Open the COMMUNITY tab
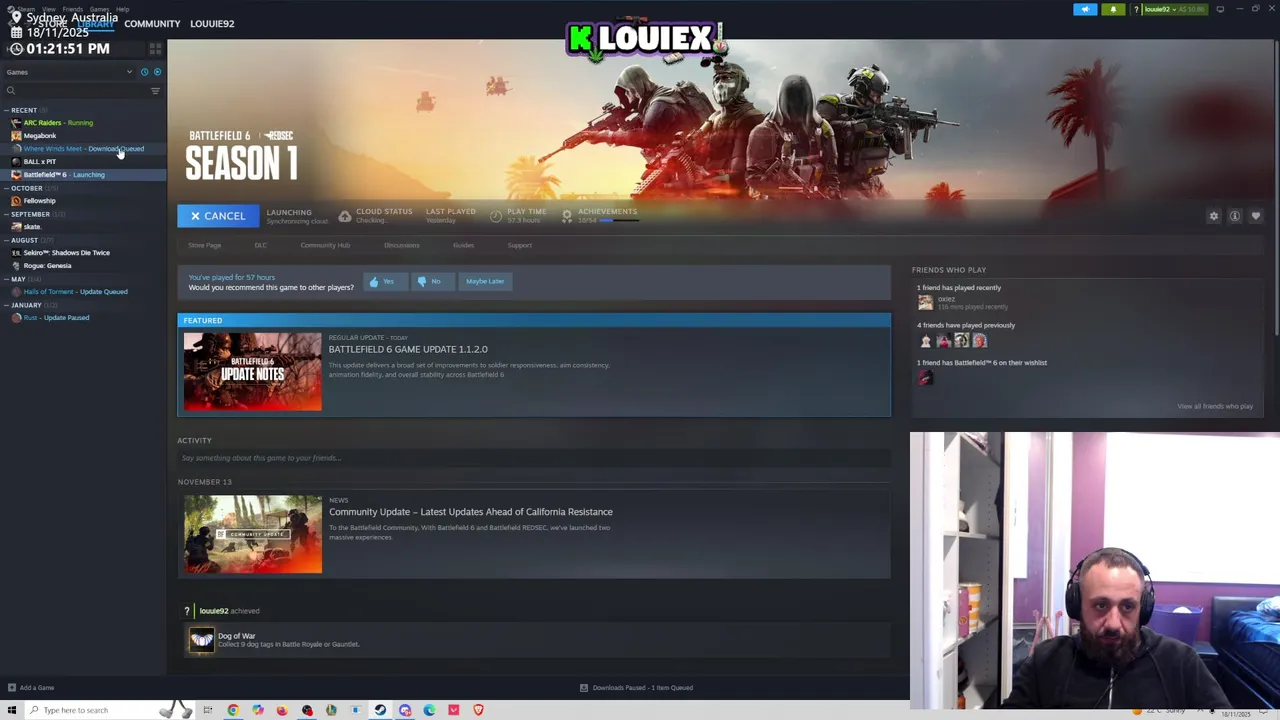This screenshot has width=1280, height=720. click(152, 24)
